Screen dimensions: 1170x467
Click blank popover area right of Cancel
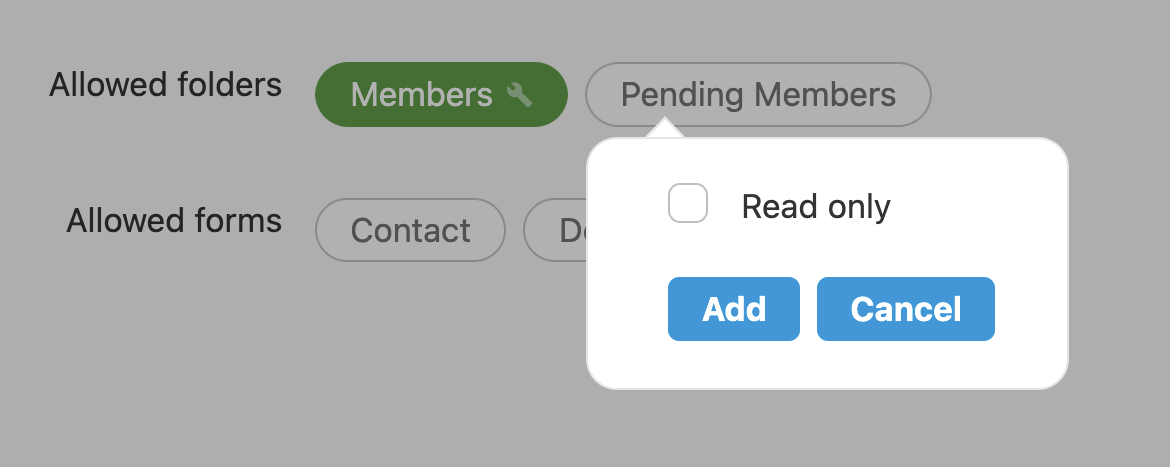click(1030, 310)
